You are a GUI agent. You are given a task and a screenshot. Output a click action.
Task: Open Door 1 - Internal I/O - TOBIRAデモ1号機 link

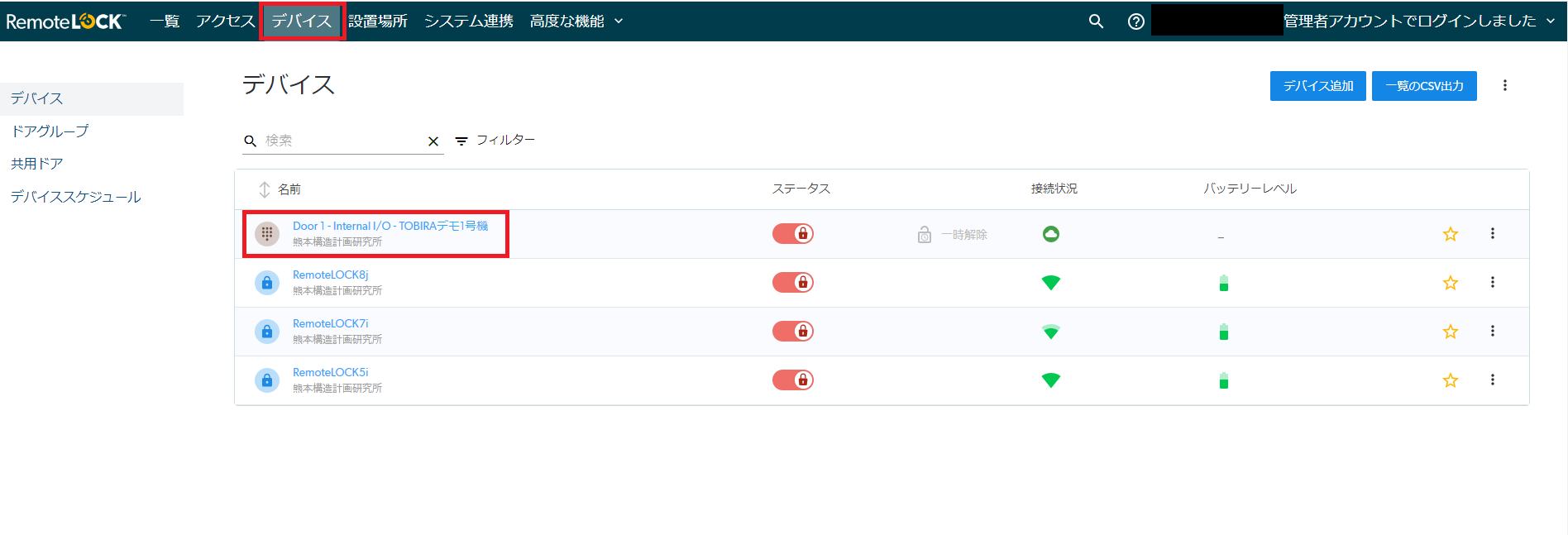tap(390, 226)
